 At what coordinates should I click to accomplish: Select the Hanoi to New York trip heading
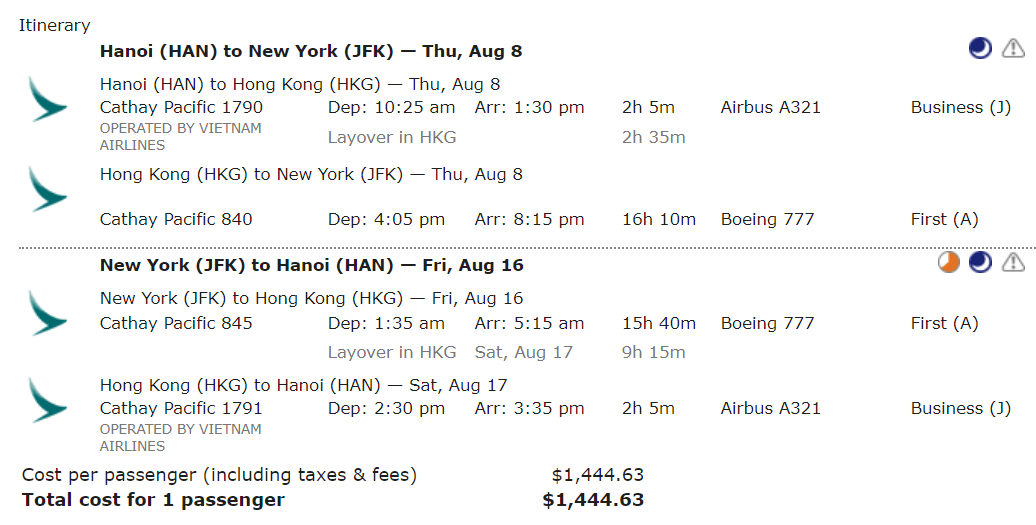(x=311, y=51)
